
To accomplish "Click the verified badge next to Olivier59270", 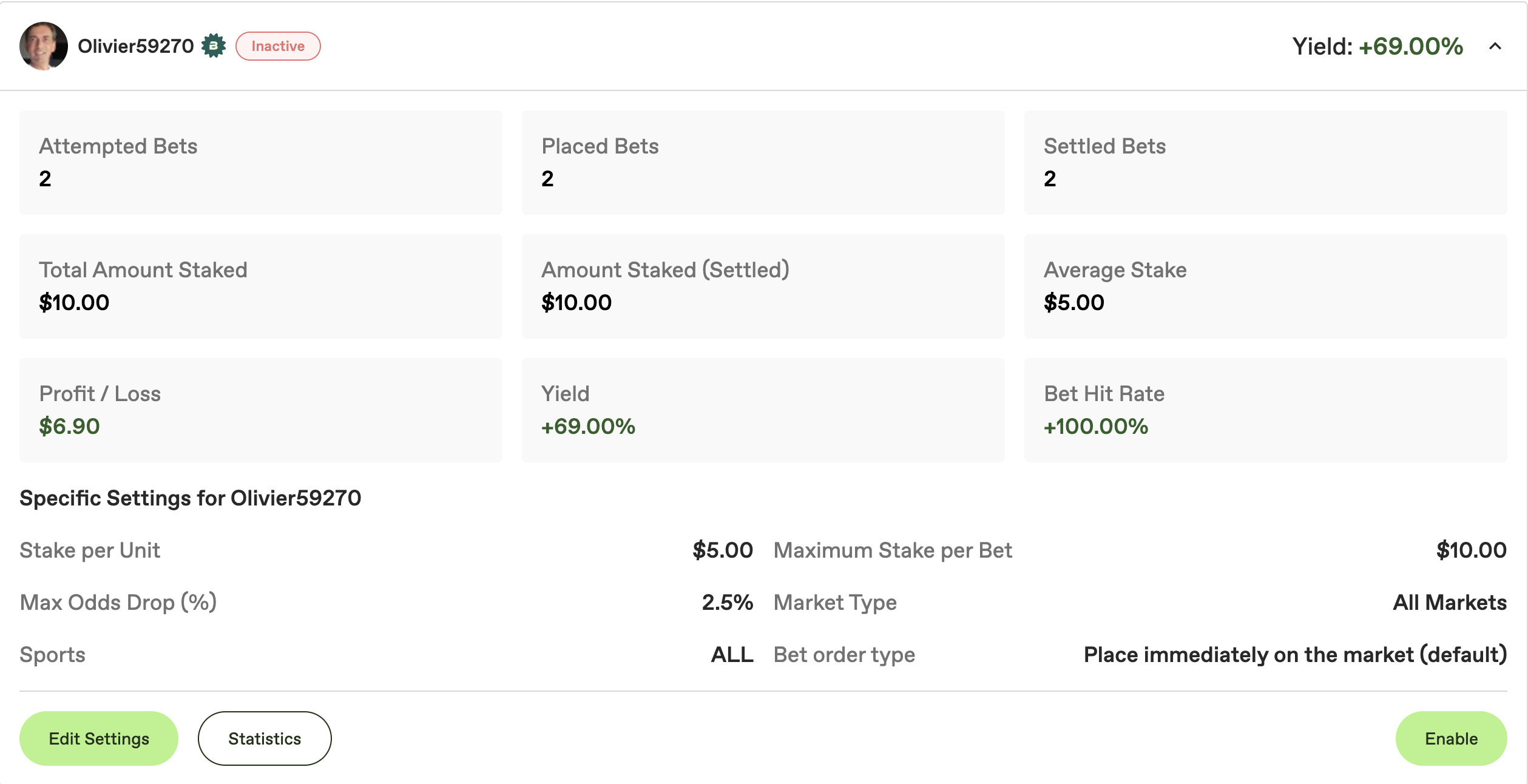I will point(214,46).
